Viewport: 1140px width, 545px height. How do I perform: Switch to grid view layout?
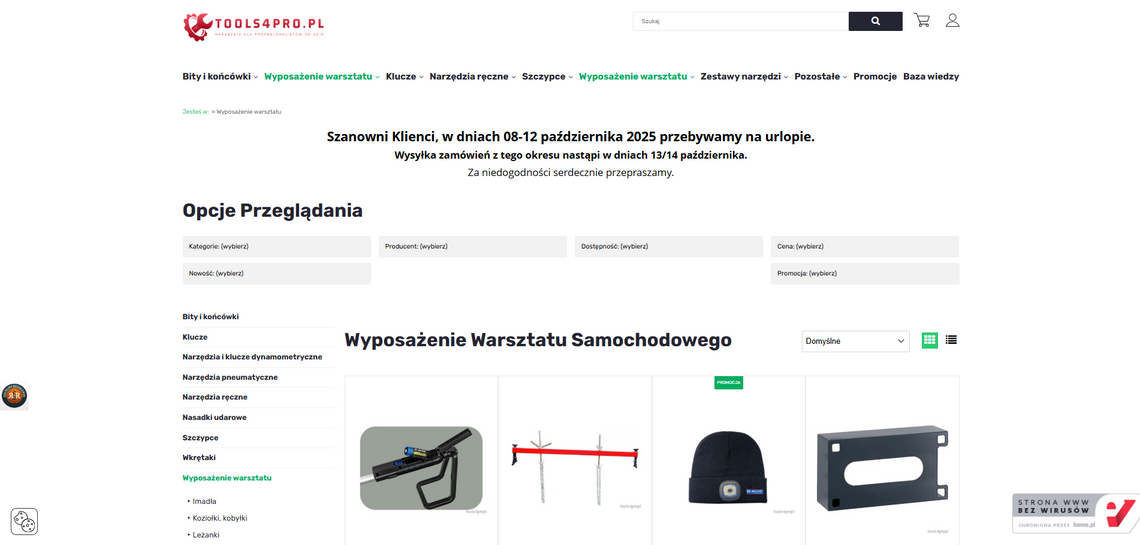point(930,340)
